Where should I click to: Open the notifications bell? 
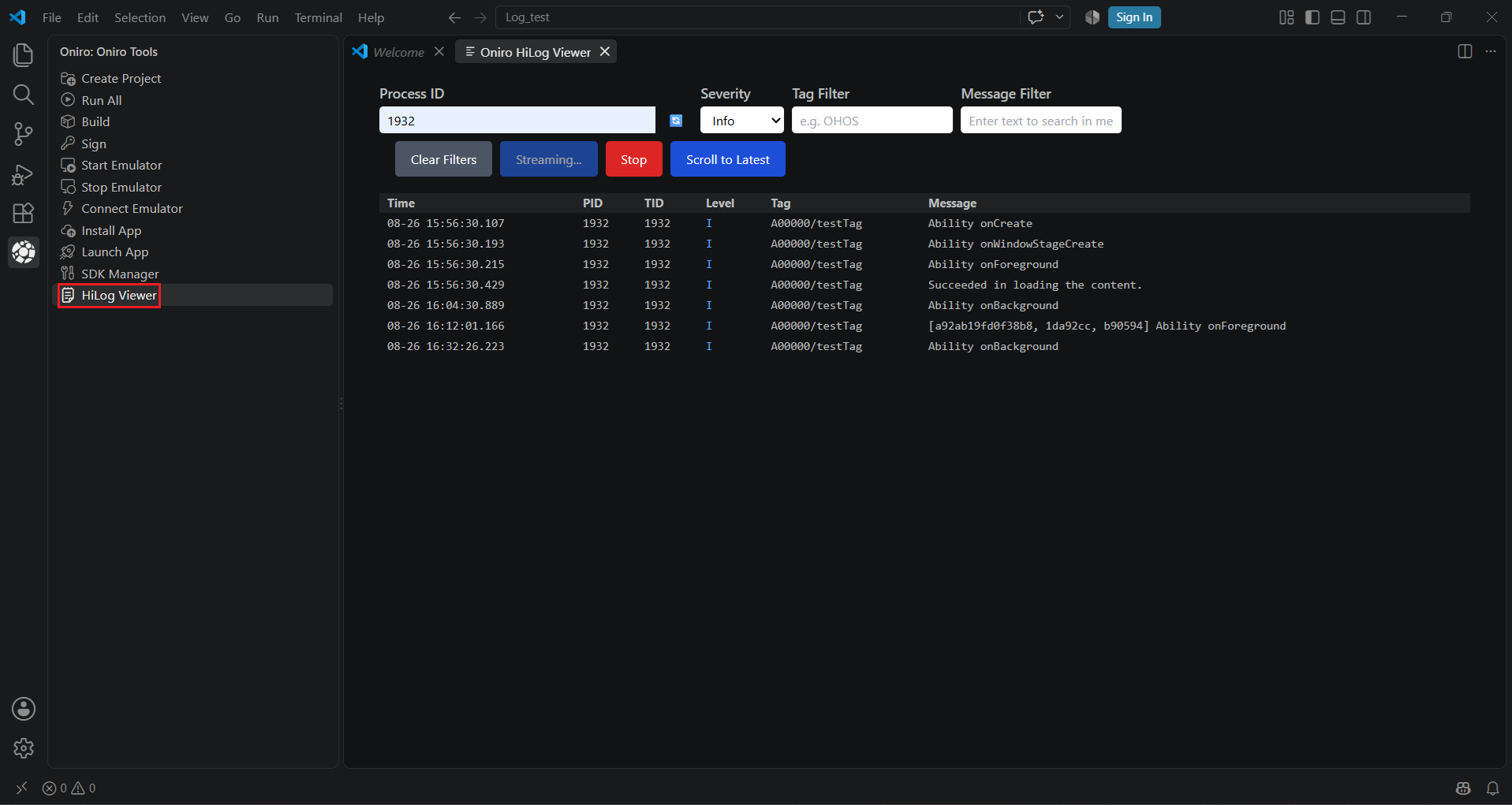(1492, 788)
